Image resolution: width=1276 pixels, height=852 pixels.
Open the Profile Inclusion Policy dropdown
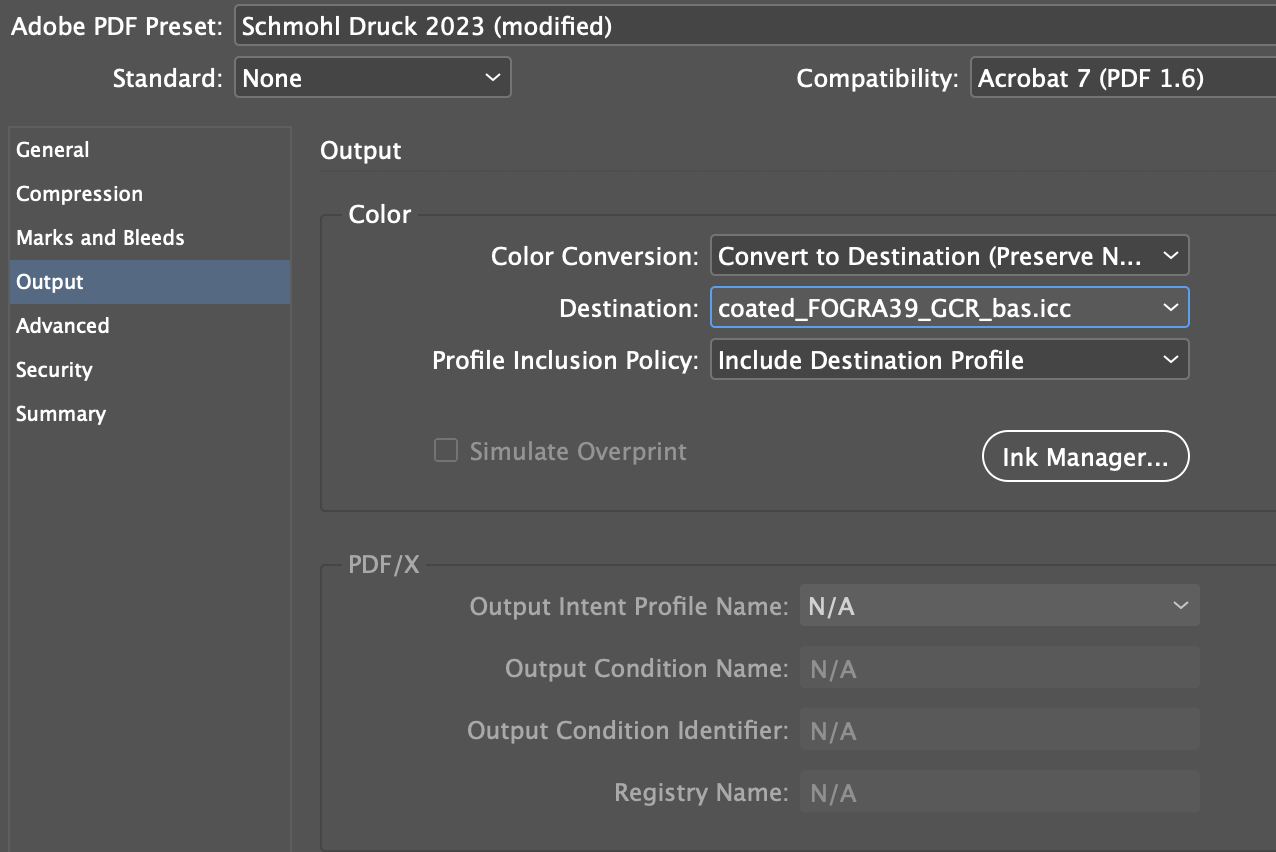(948, 359)
